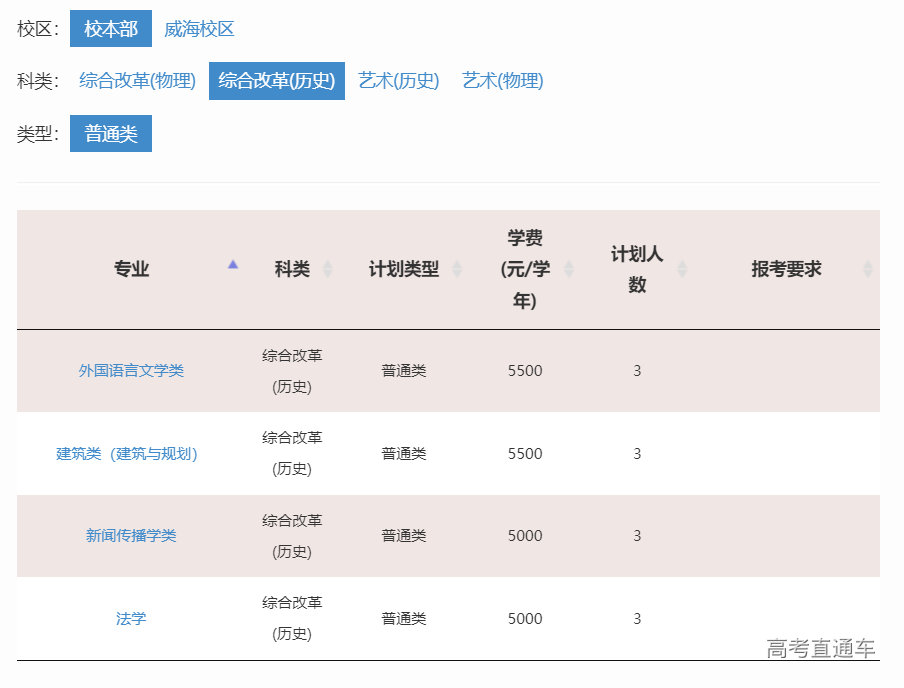Select the 校本部 campus filter
The width and height of the screenshot is (904, 688).
coord(111,29)
